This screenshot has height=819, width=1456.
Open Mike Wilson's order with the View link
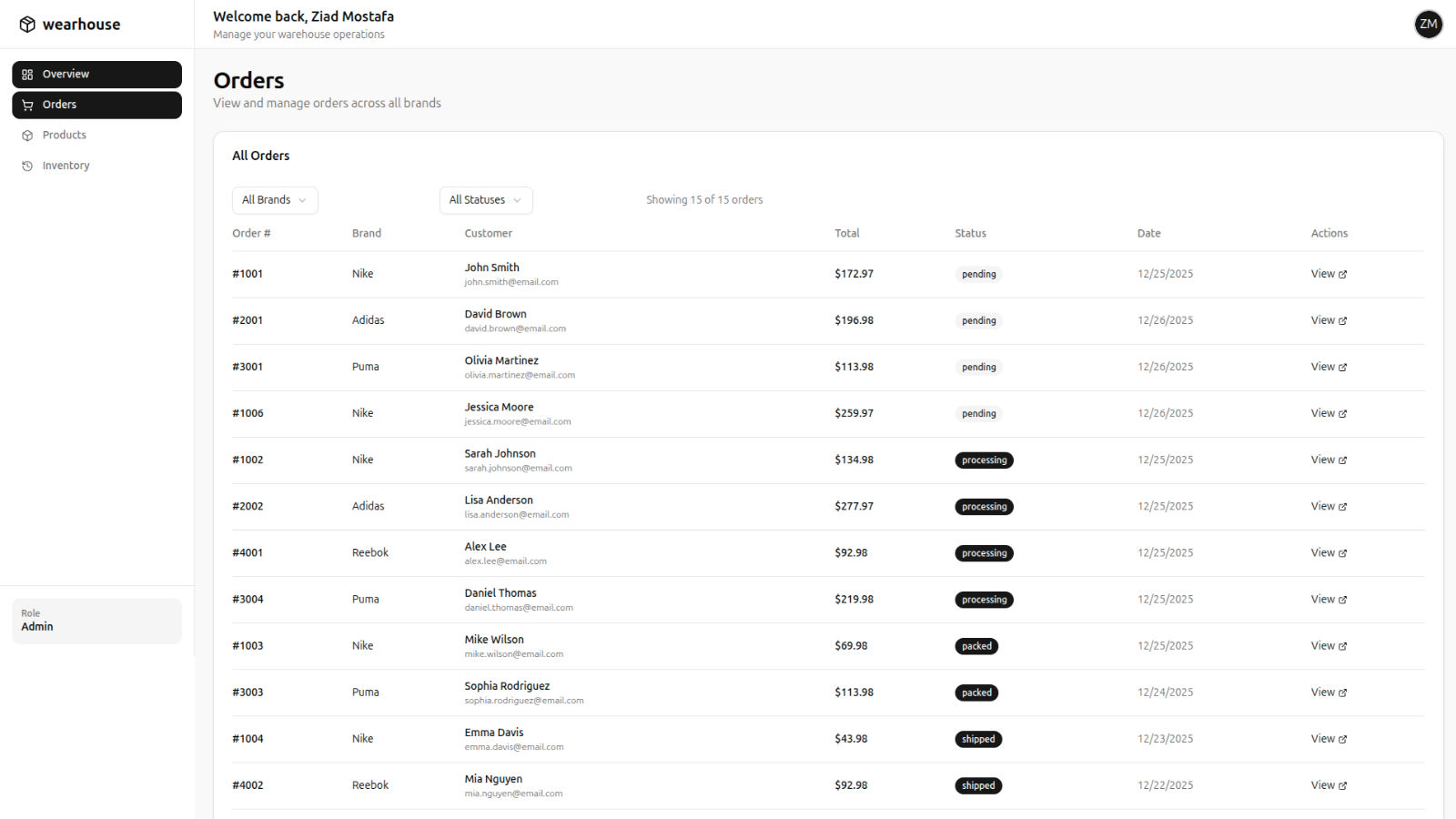click(x=1322, y=645)
